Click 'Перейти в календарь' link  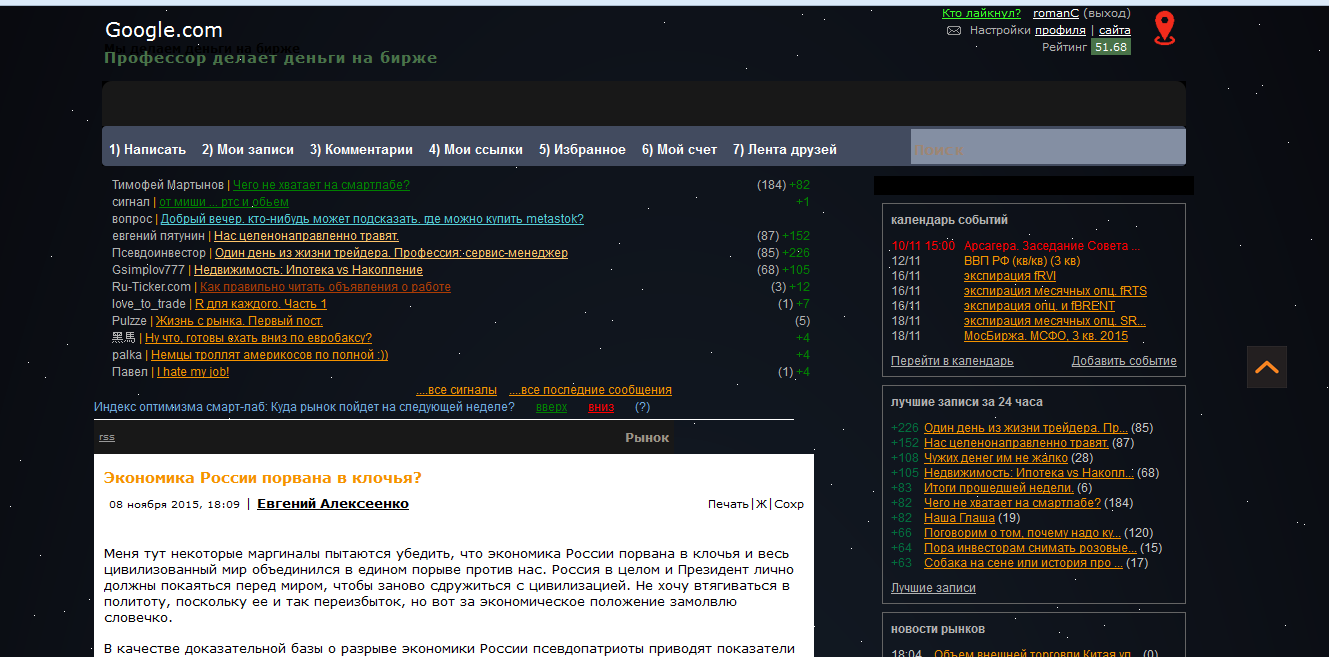pos(952,361)
